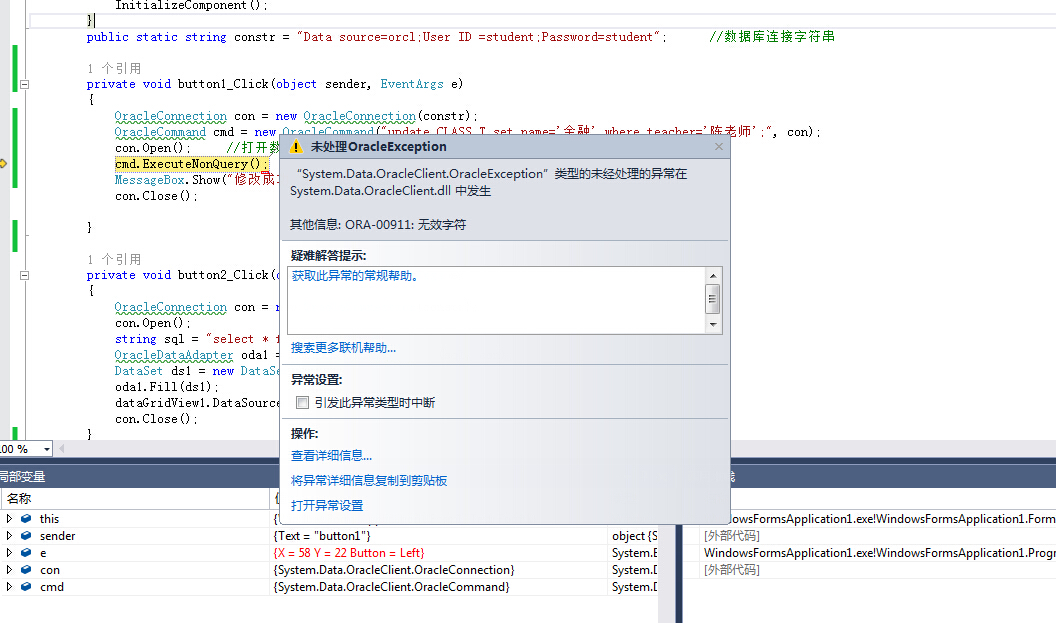This screenshot has height=623, width=1056.
Task: Enable the 引发此异常类型时中断 checkbox
Action: (x=302, y=403)
